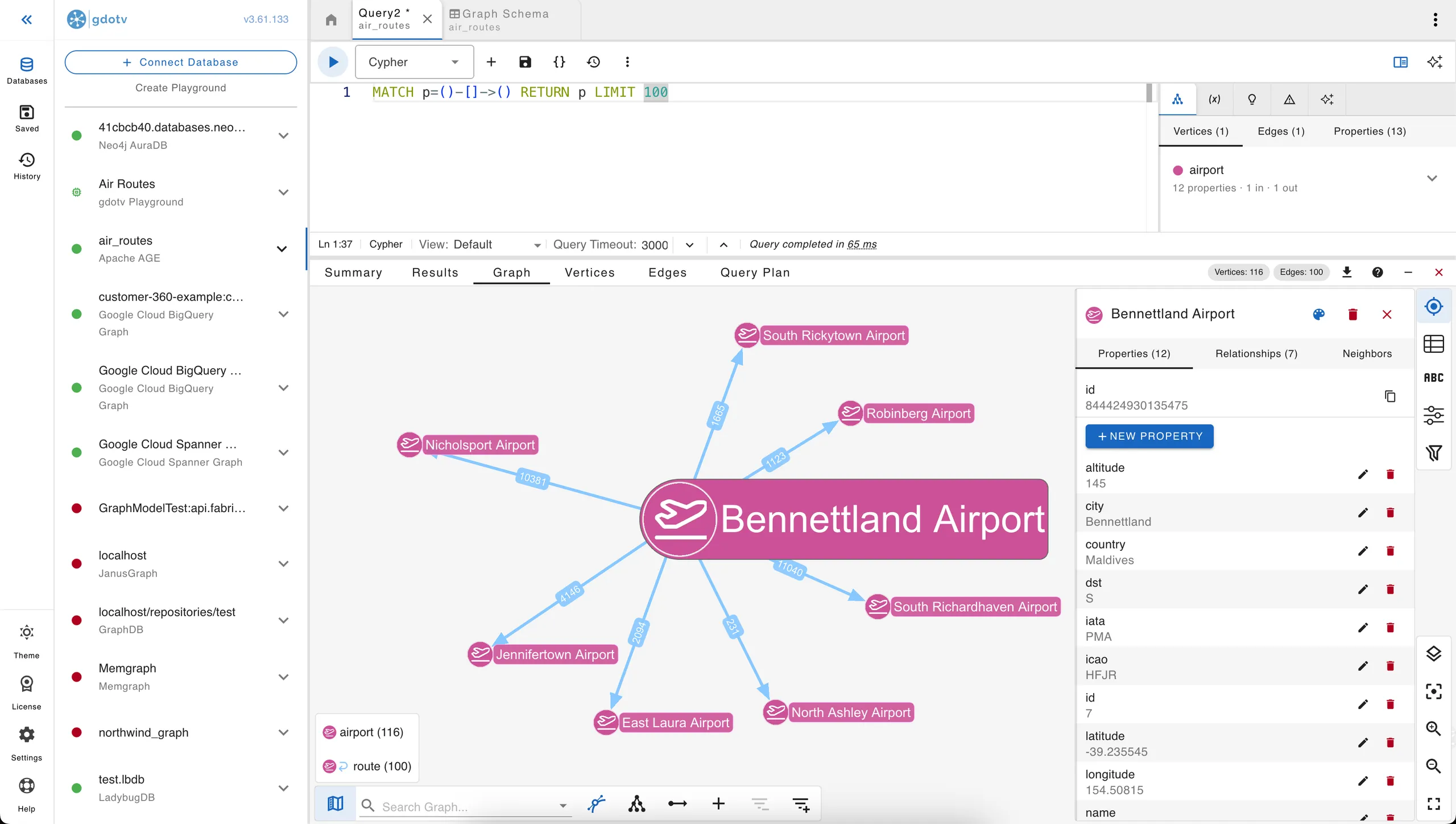This screenshot has width=1456, height=824.
Task: Click the Search Graph input field
Action: (x=466, y=806)
